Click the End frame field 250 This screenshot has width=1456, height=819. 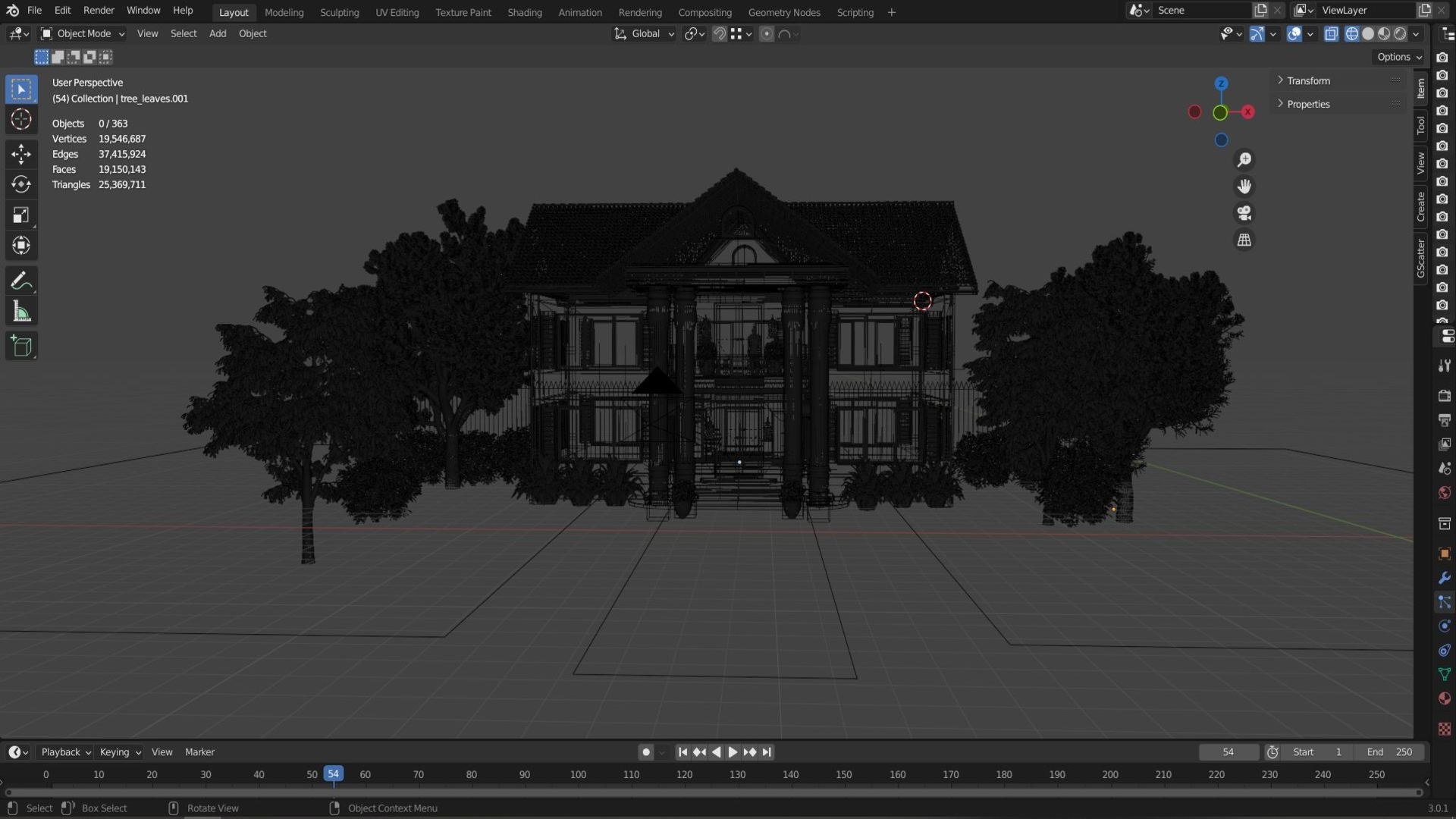pos(1390,752)
